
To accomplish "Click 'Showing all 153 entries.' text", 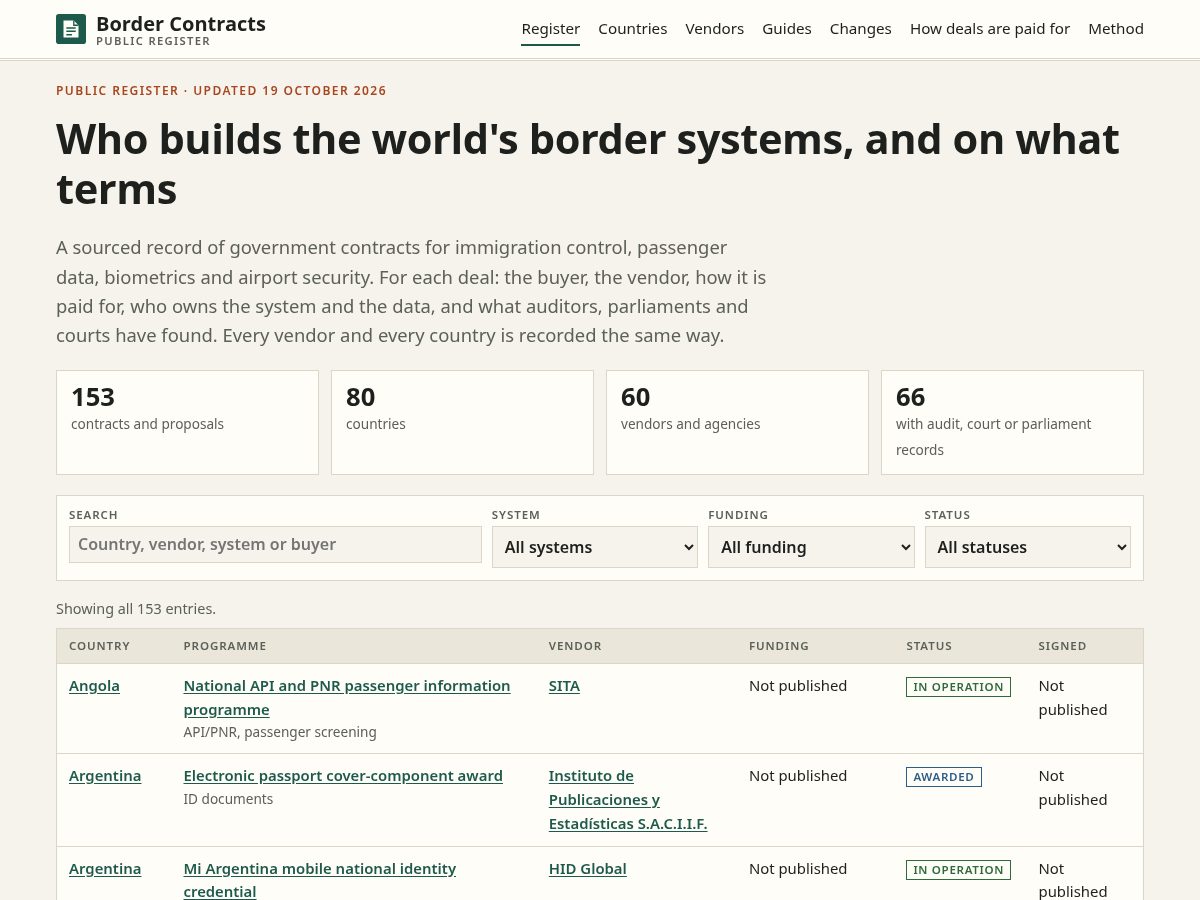I will [136, 609].
